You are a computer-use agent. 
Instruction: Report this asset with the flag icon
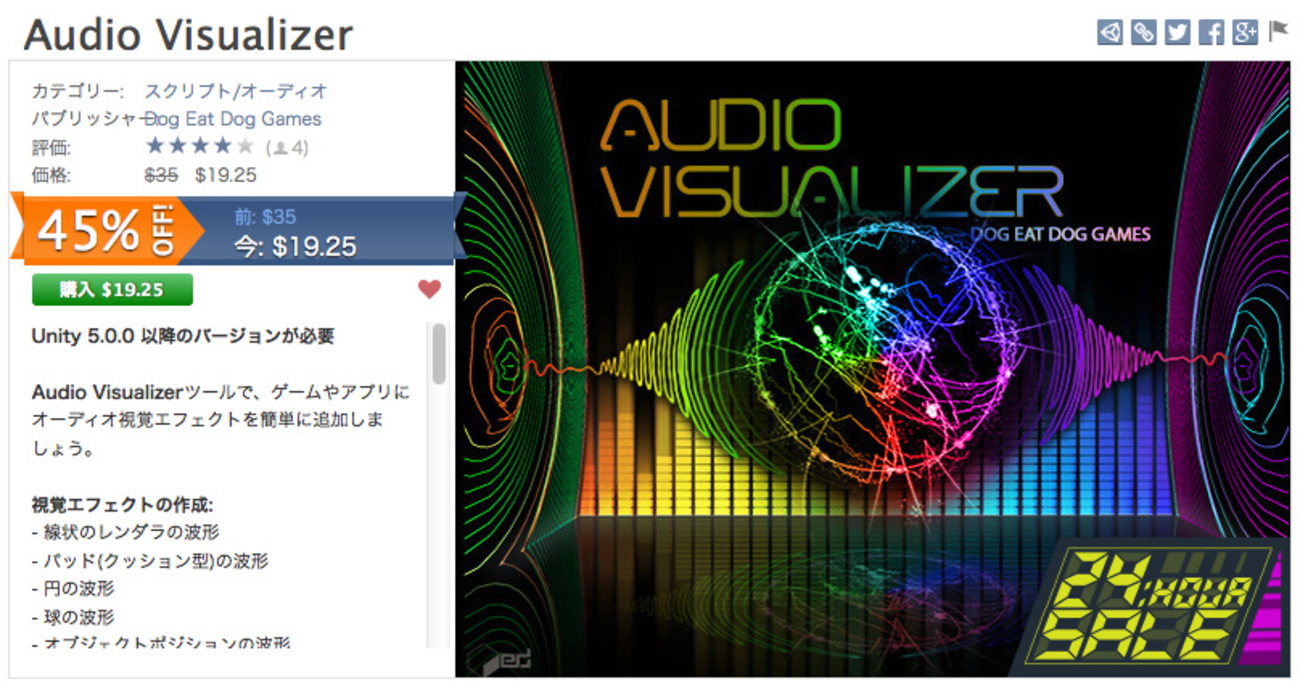click(1279, 32)
